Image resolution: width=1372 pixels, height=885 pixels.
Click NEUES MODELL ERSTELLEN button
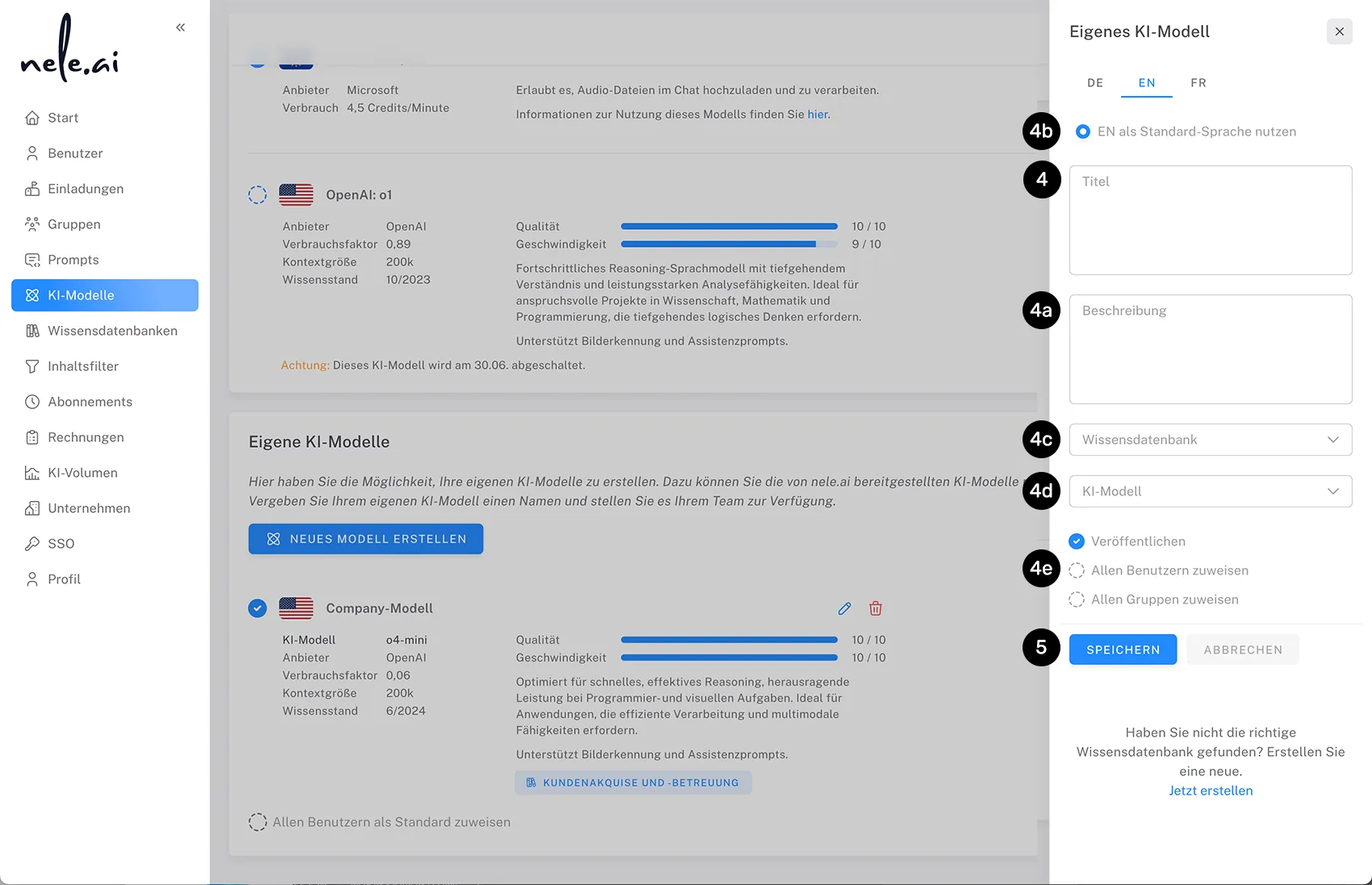point(366,539)
